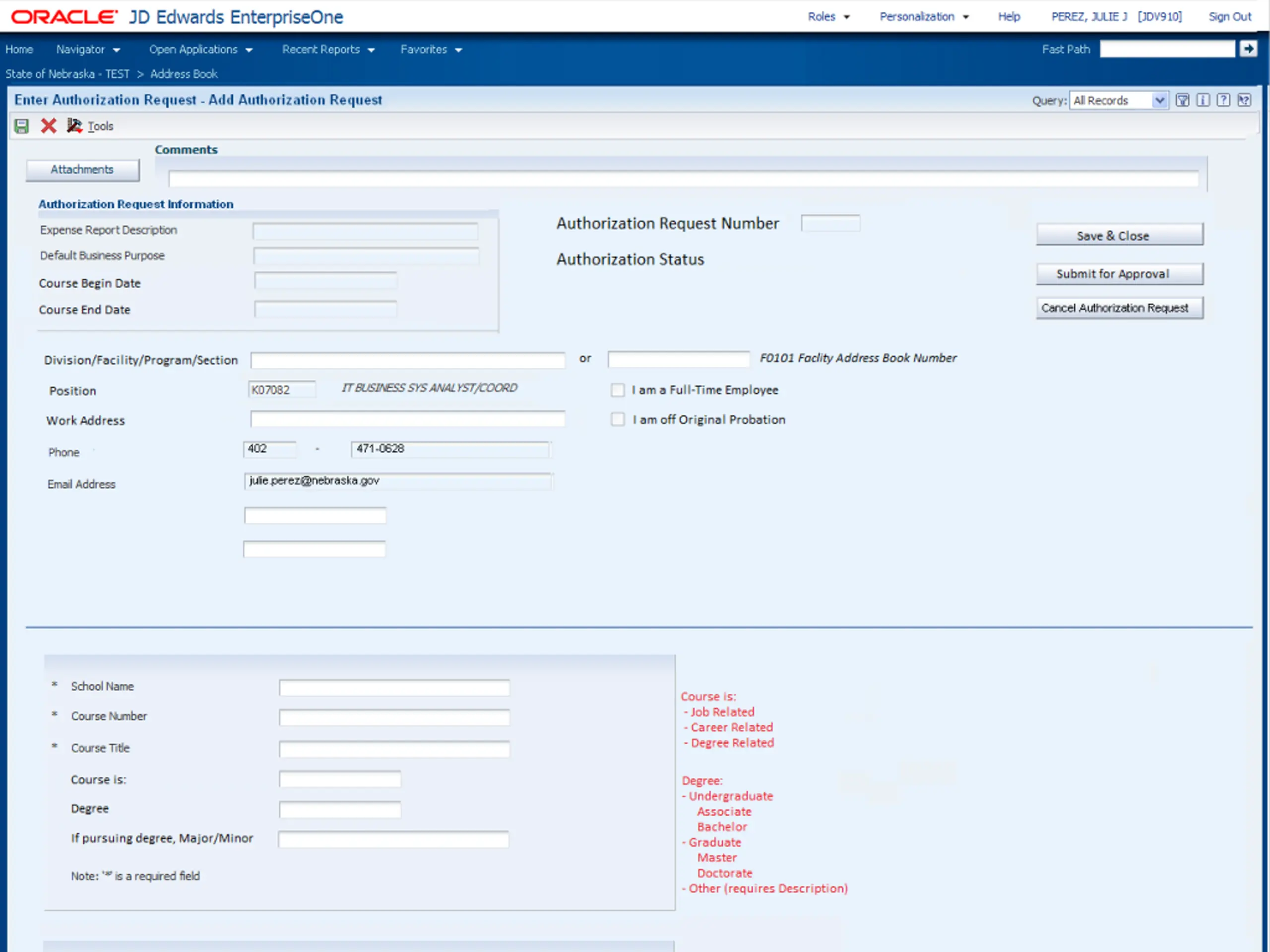Open the About info icon
This screenshot has width=1270, height=952.
(1203, 101)
